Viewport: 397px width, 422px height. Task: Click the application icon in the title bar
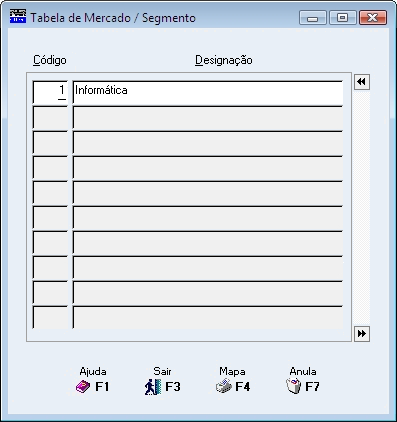[18, 16]
